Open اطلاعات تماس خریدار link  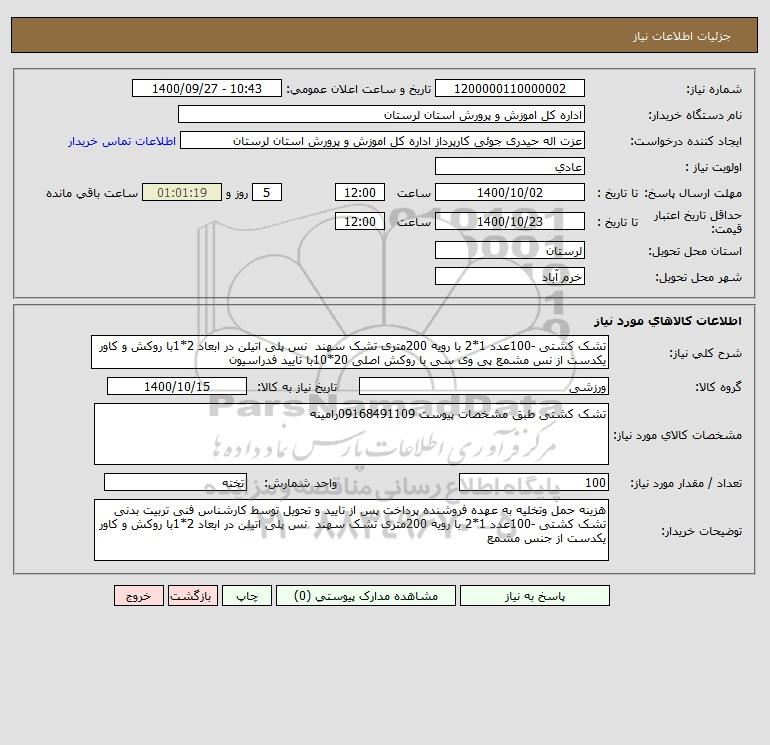click(122, 141)
